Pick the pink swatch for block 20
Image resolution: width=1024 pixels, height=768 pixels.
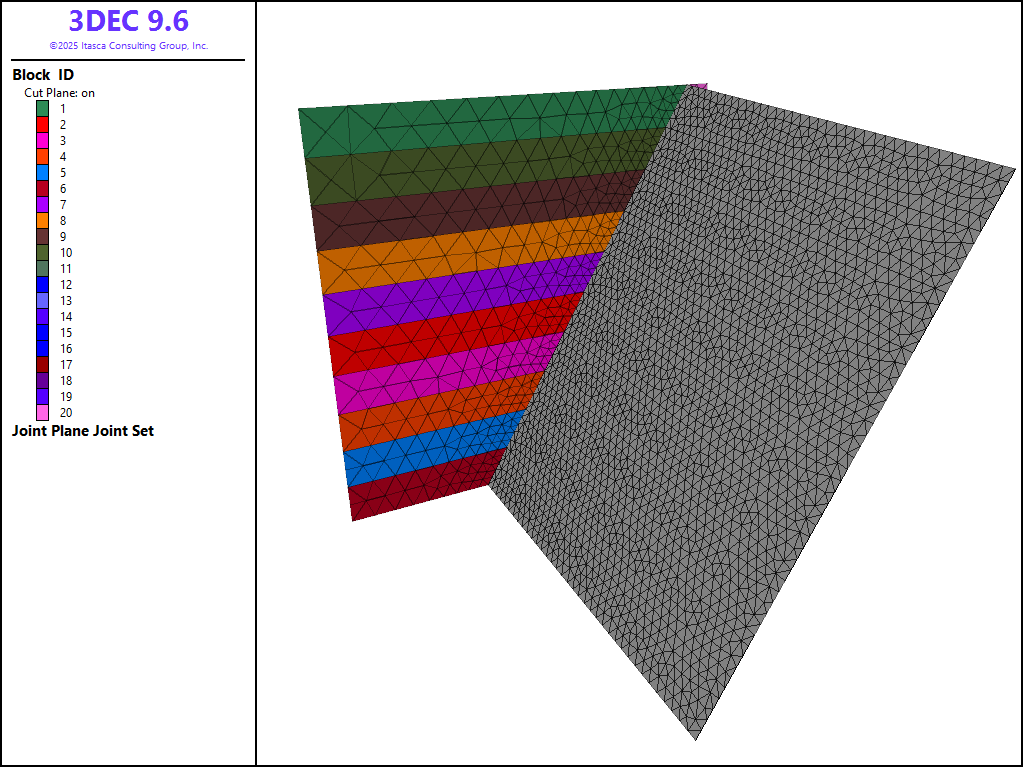pos(43,412)
